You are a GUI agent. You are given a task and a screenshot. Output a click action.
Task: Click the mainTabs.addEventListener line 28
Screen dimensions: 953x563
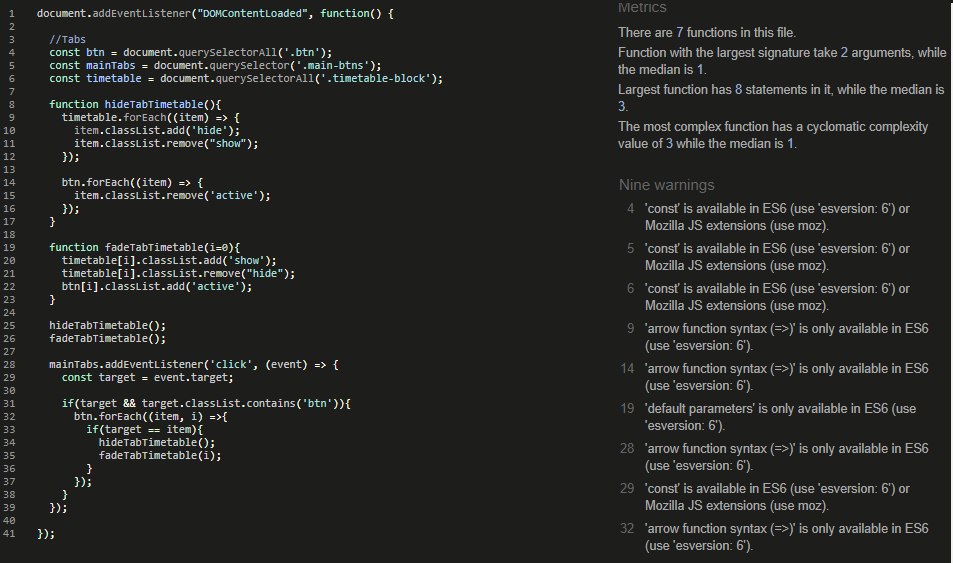click(194, 365)
